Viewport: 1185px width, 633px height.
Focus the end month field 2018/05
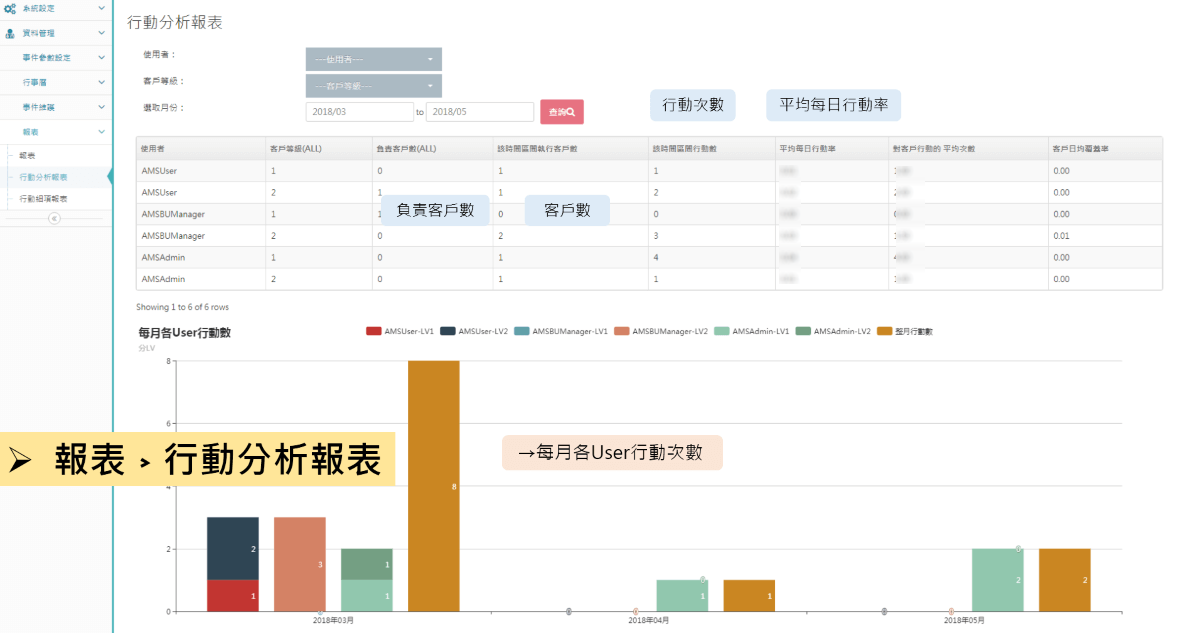click(x=480, y=112)
